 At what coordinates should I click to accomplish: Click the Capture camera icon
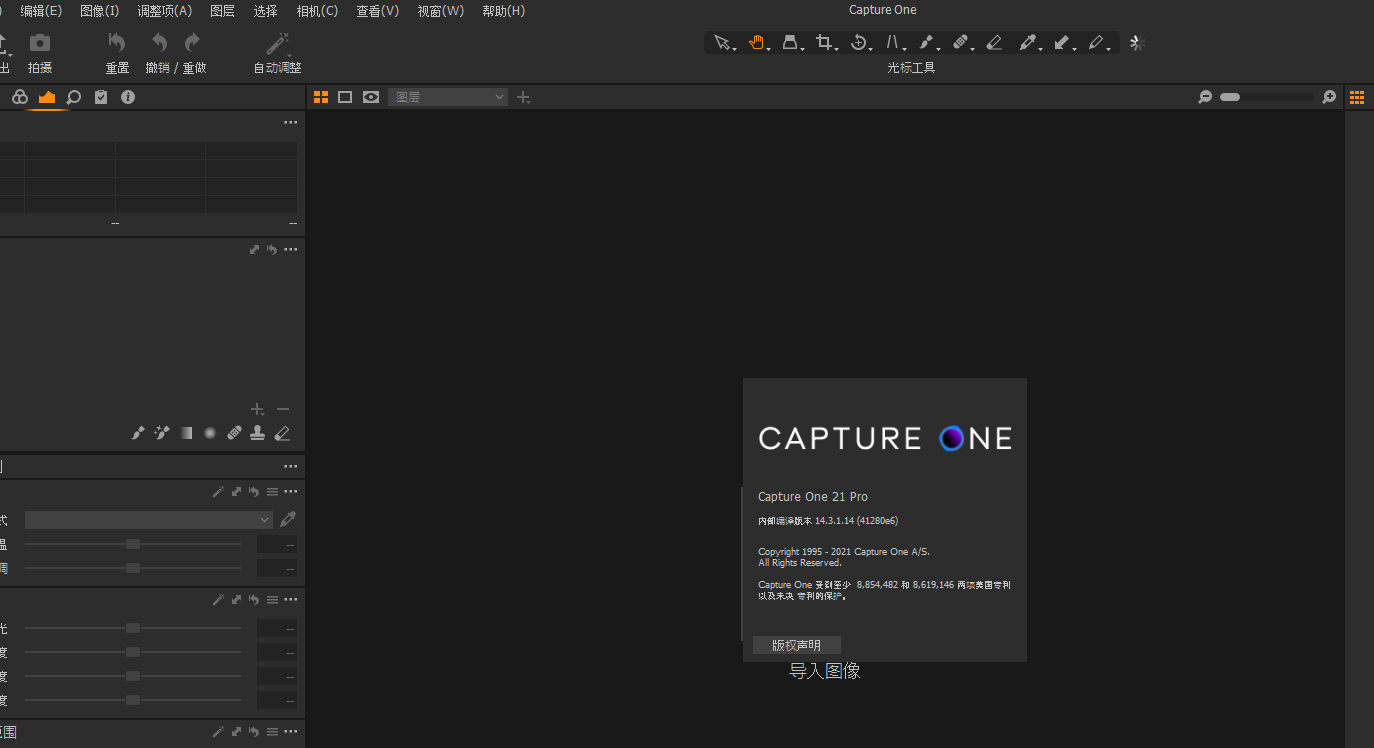[40, 43]
